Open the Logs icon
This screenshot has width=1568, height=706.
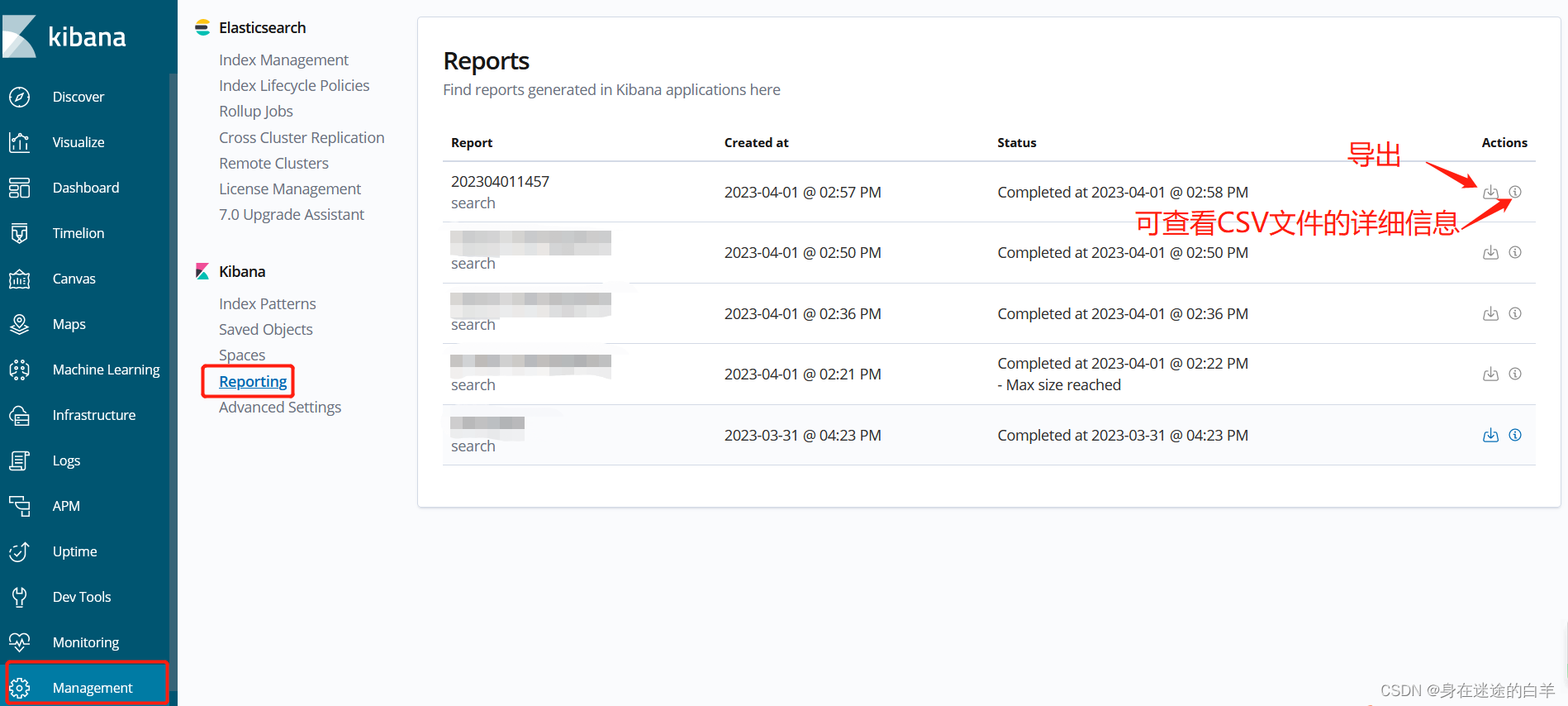click(20, 460)
